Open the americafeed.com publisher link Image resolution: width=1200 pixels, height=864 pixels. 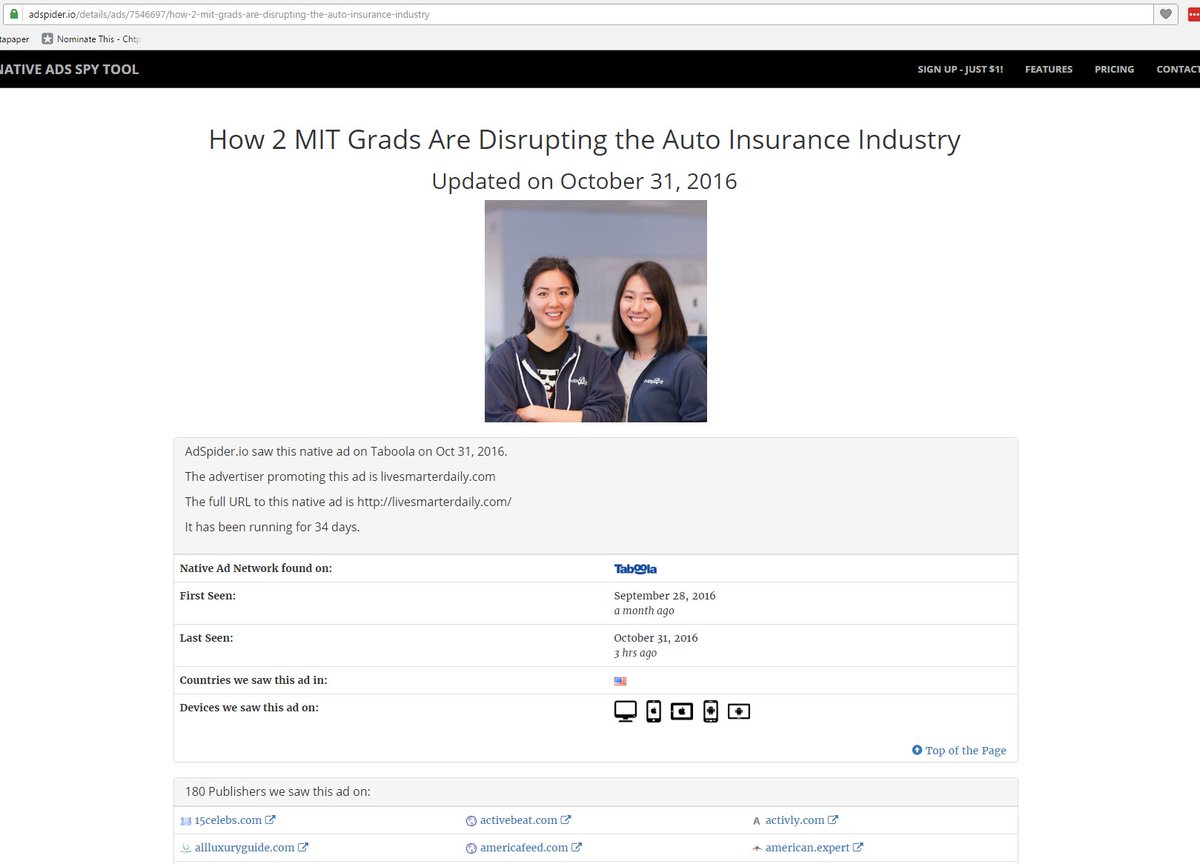click(524, 847)
